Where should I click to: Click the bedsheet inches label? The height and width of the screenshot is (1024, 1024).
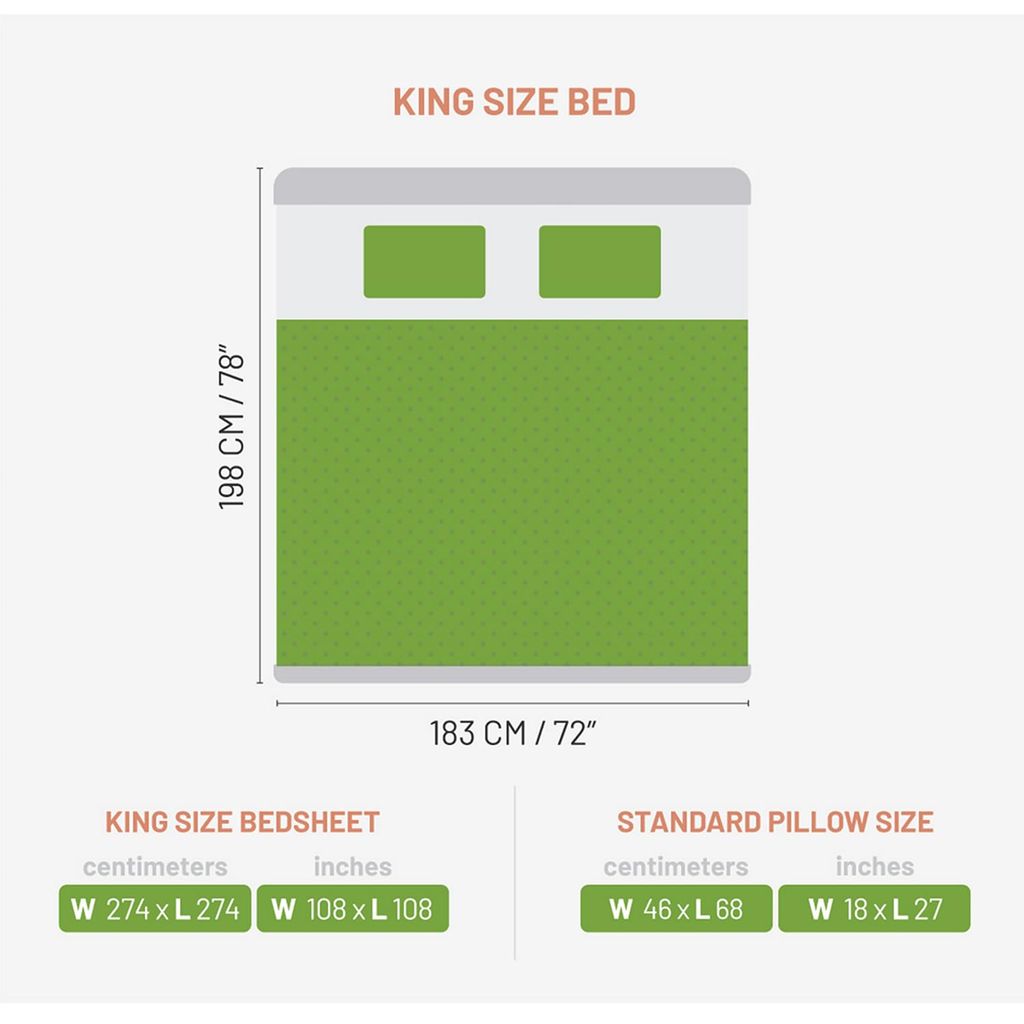coord(353,867)
